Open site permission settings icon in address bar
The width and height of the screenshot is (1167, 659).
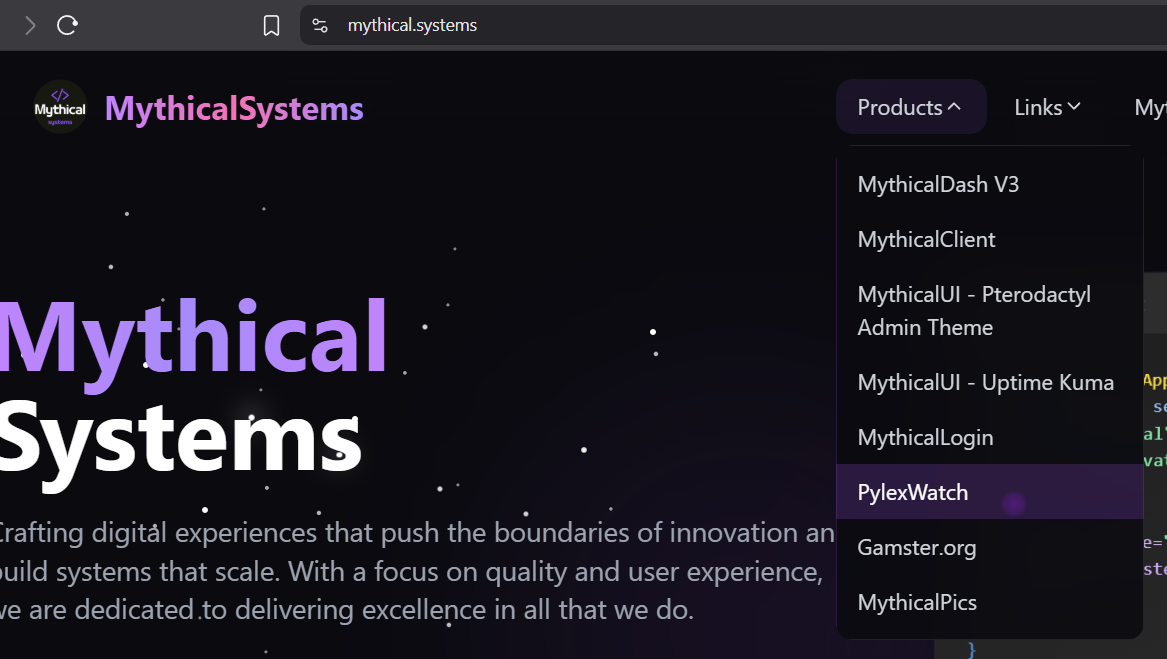[319, 25]
